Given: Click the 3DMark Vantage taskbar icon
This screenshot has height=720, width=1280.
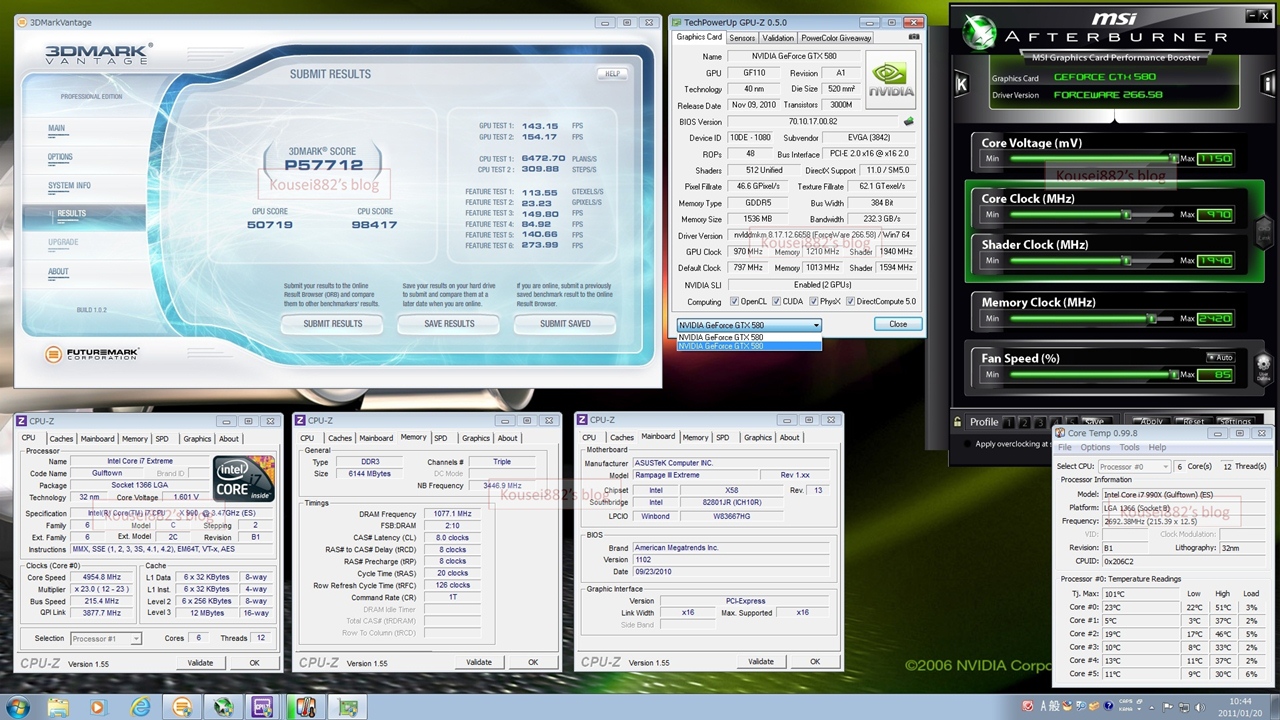Looking at the screenshot, I should (181, 707).
